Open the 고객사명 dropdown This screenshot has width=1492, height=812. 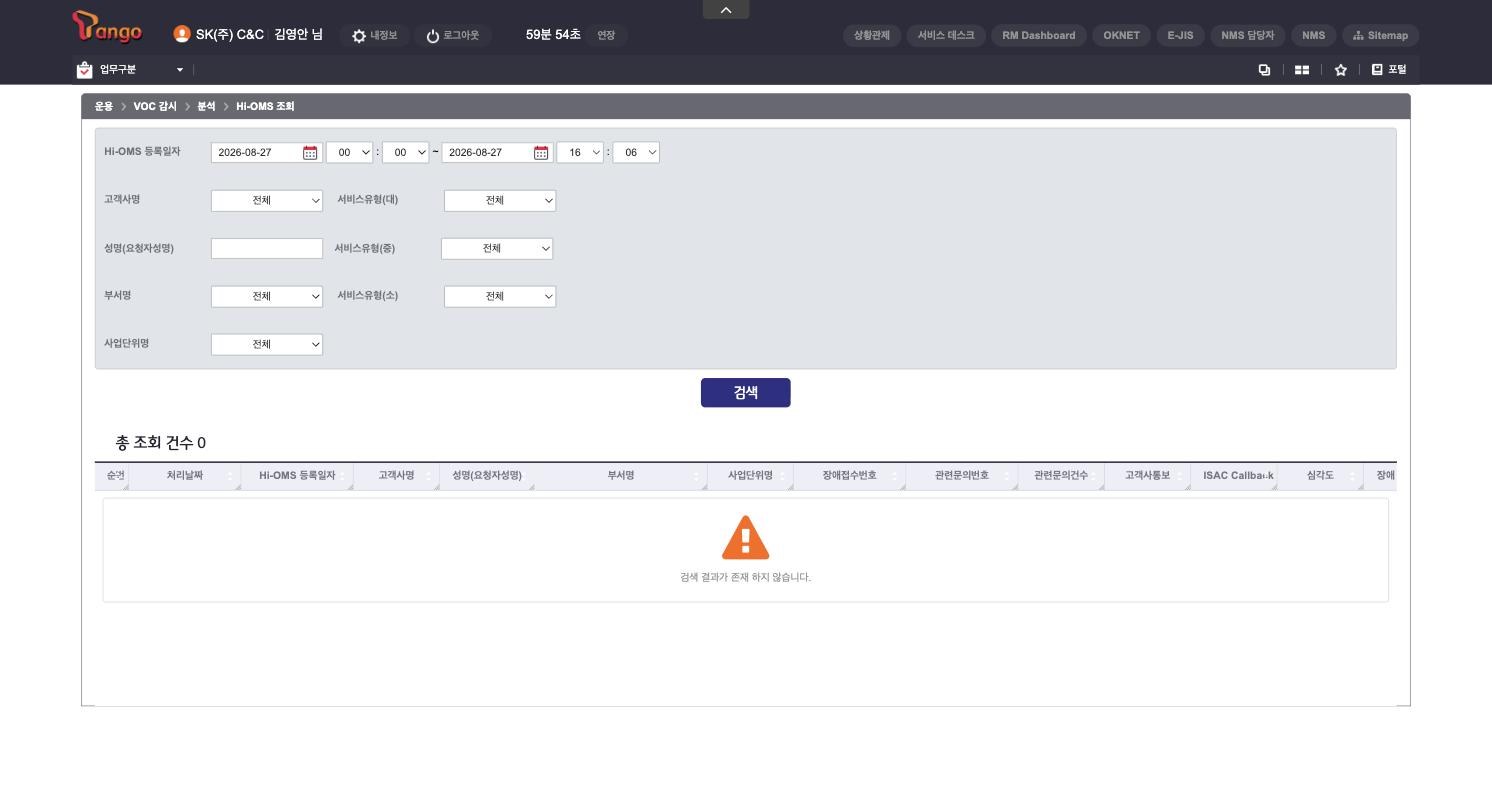[x=267, y=201]
